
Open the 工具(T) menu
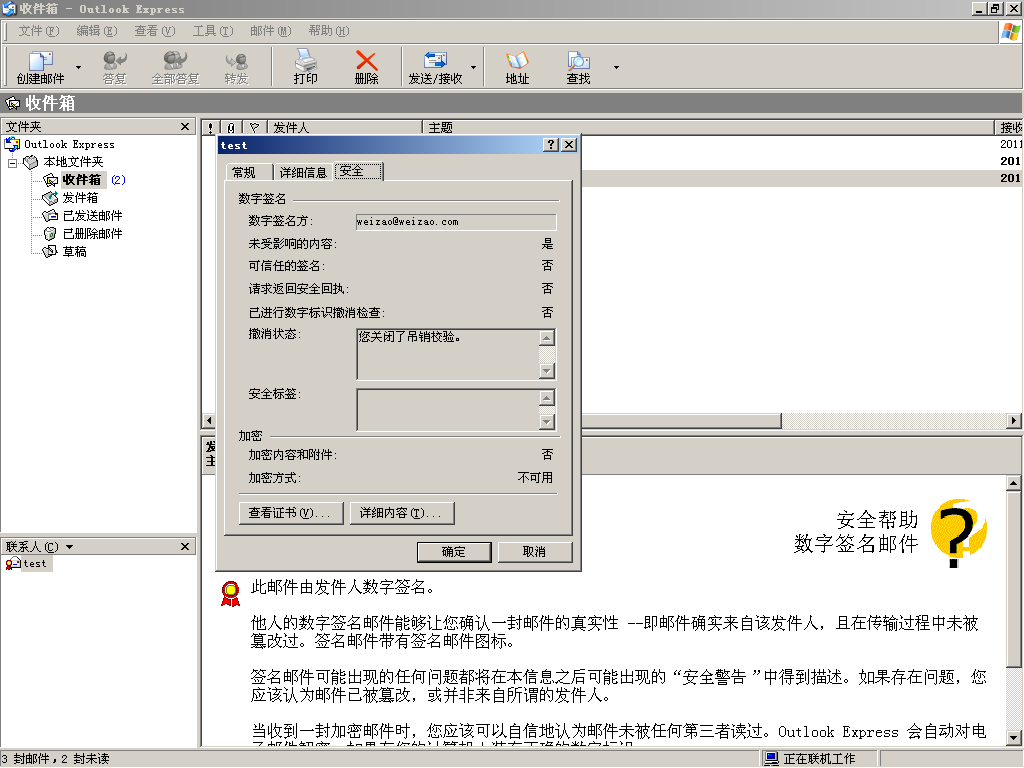(213, 31)
